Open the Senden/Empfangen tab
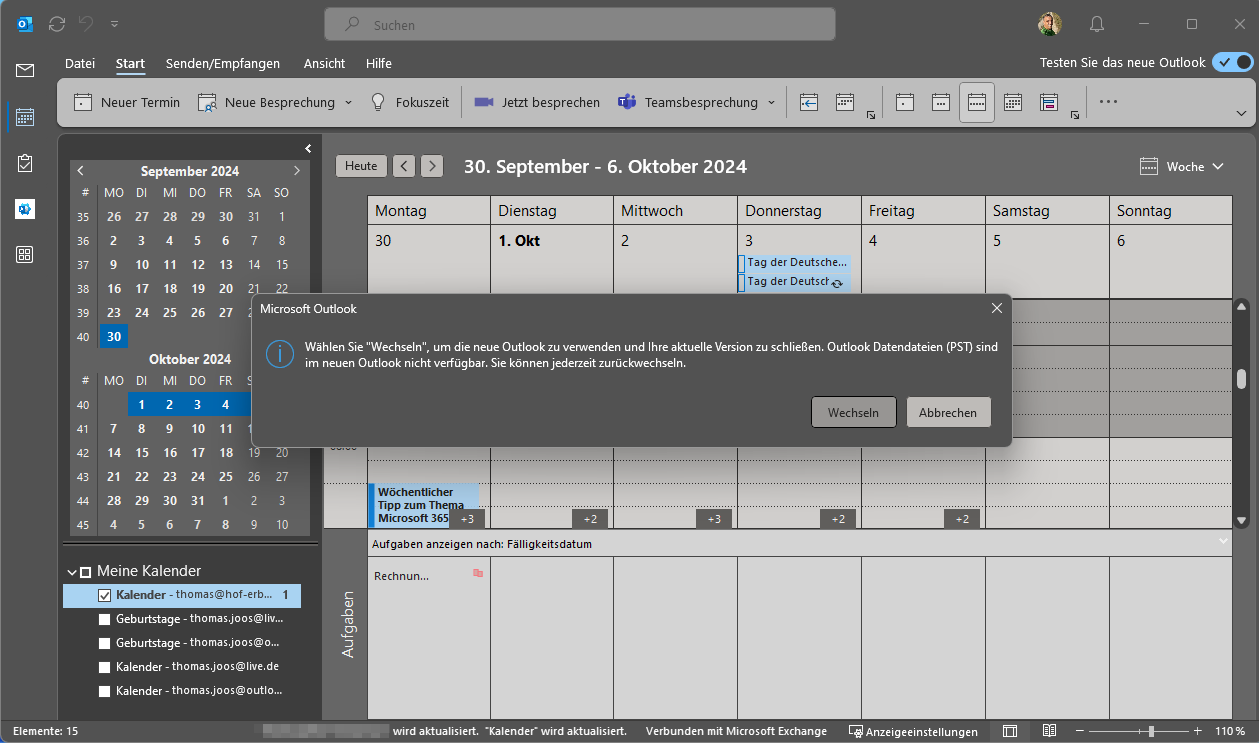1259x743 pixels. click(x=223, y=63)
